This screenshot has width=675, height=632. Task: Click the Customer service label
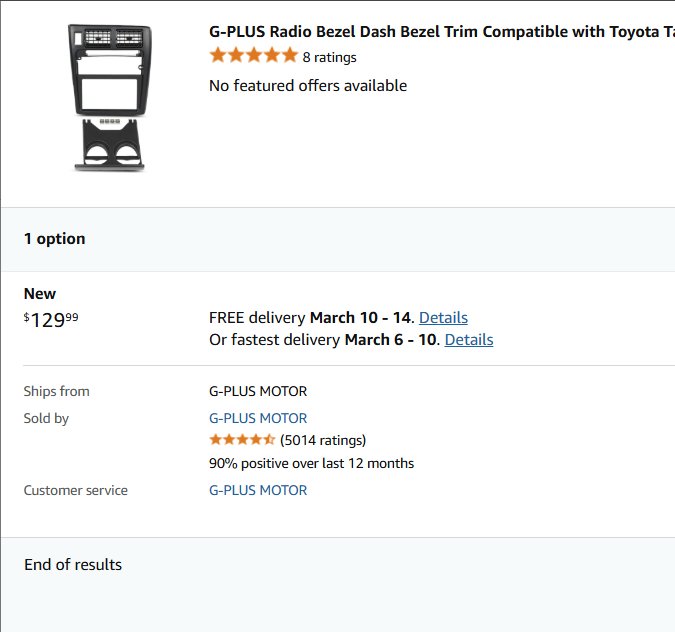click(76, 490)
